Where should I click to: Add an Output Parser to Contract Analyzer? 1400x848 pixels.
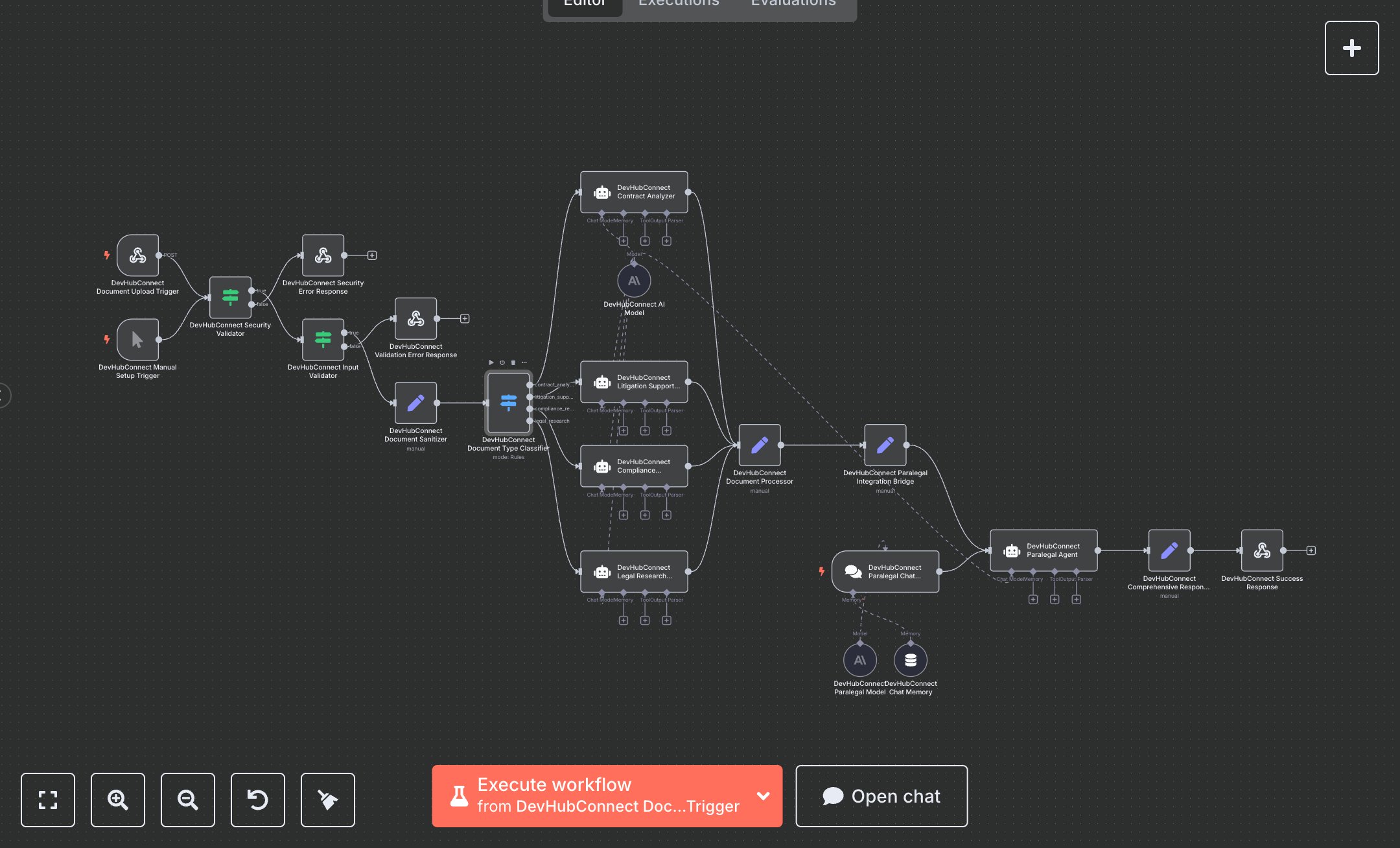pos(666,241)
